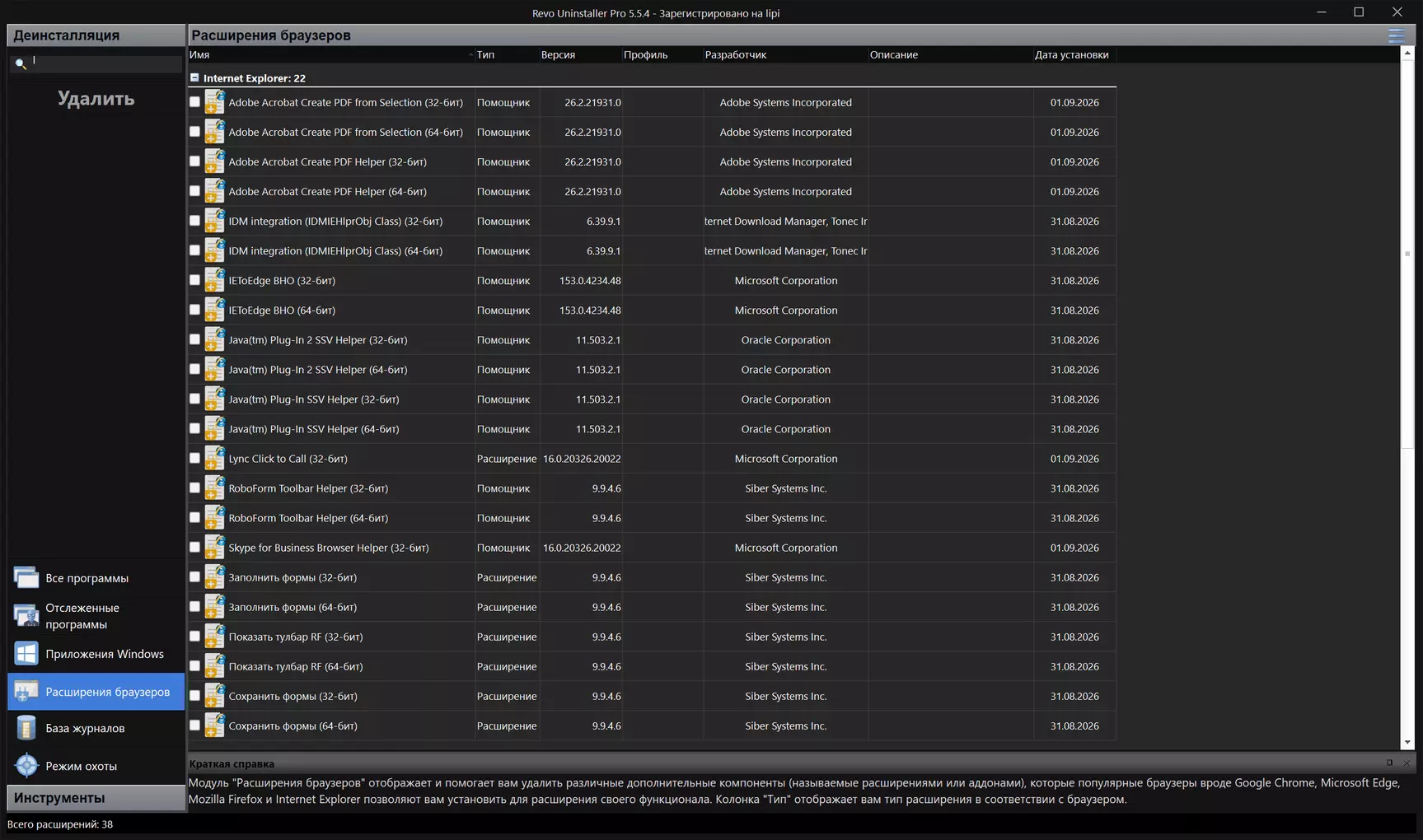
Task: Click icon of Сохранить формы (32-бит)
Action: tap(214, 695)
